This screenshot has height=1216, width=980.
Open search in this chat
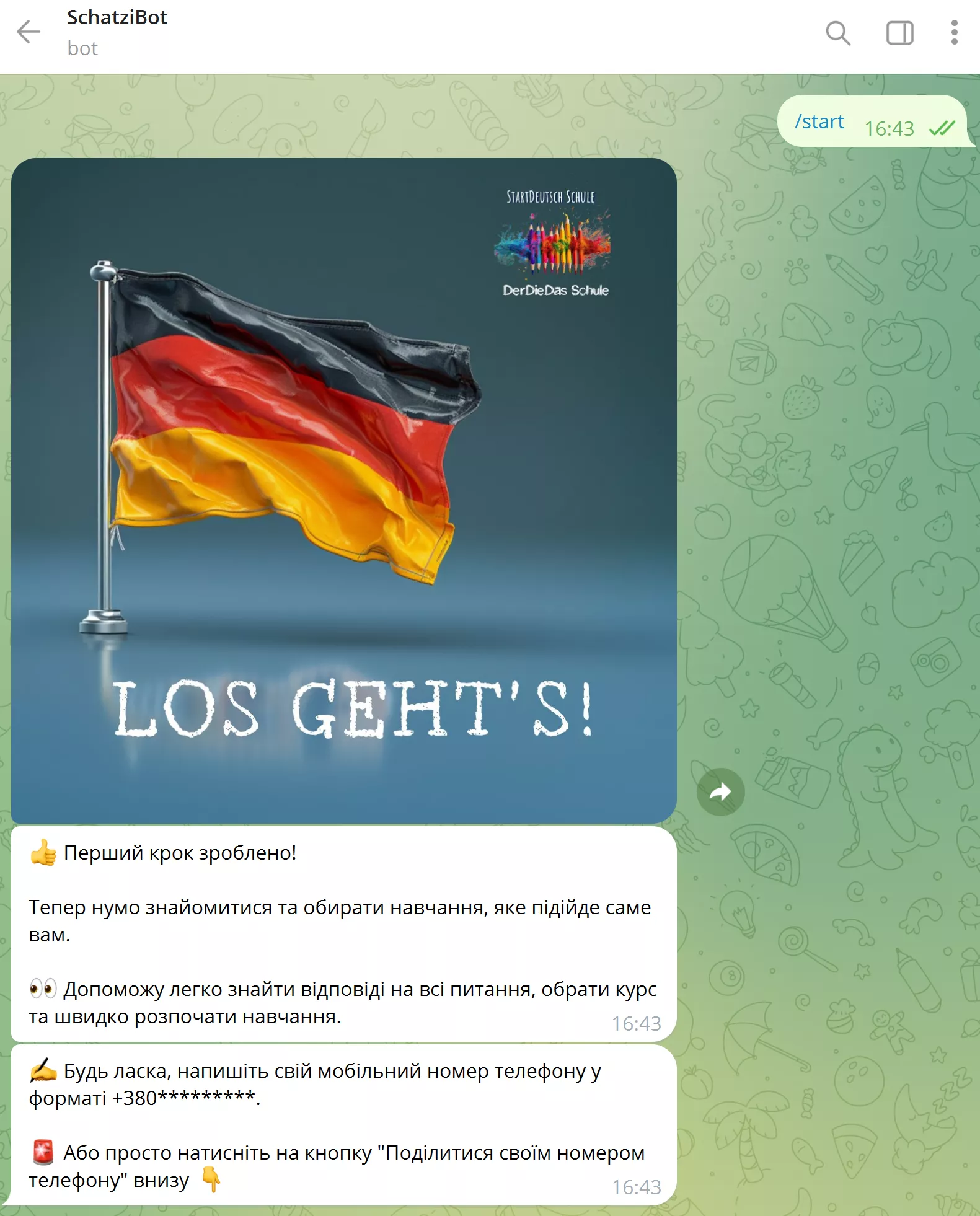[x=838, y=33]
